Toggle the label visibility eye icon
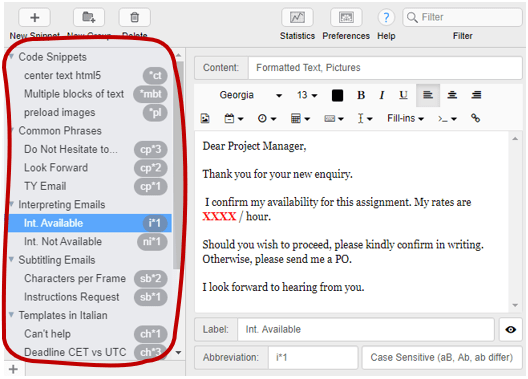 (510, 330)
